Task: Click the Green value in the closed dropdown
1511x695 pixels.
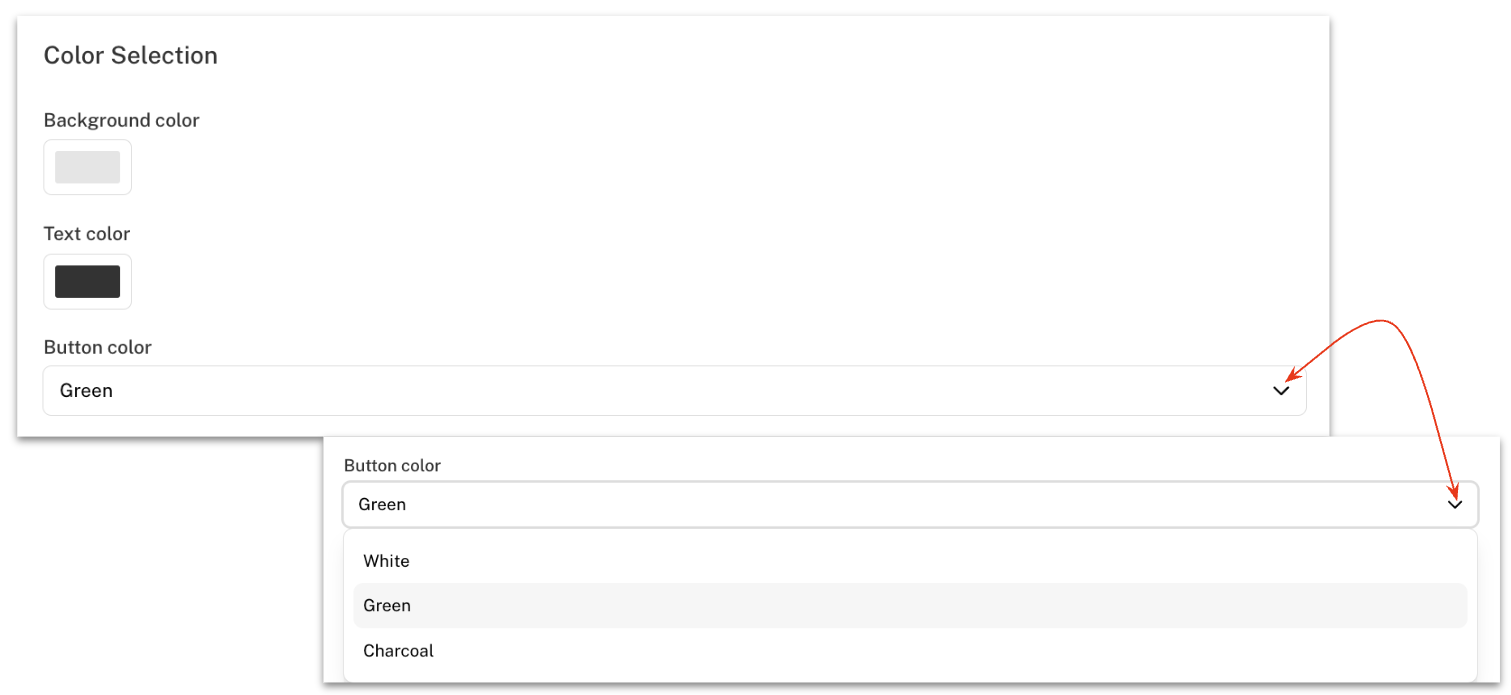Action: pyautogui.click(x=86, y=390)
